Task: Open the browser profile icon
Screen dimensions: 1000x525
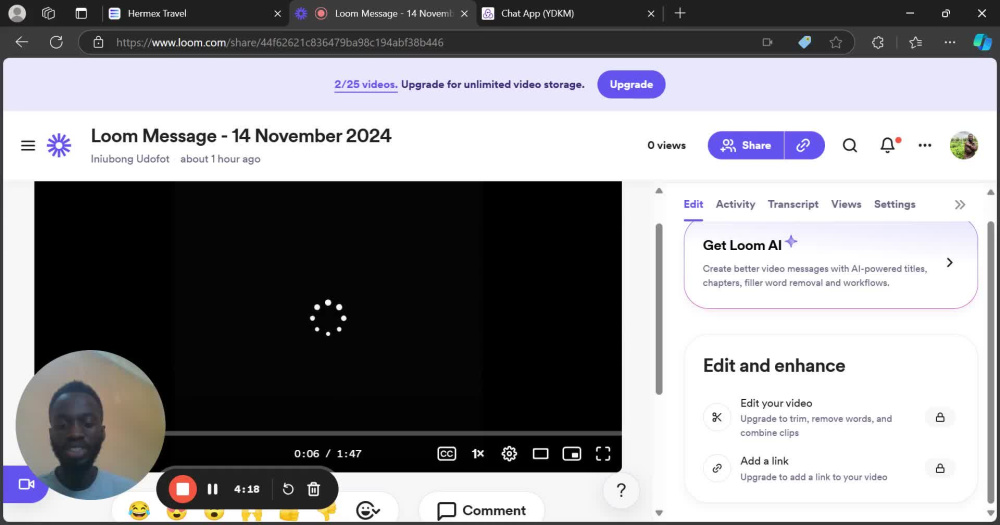Action: click(17, 13)
